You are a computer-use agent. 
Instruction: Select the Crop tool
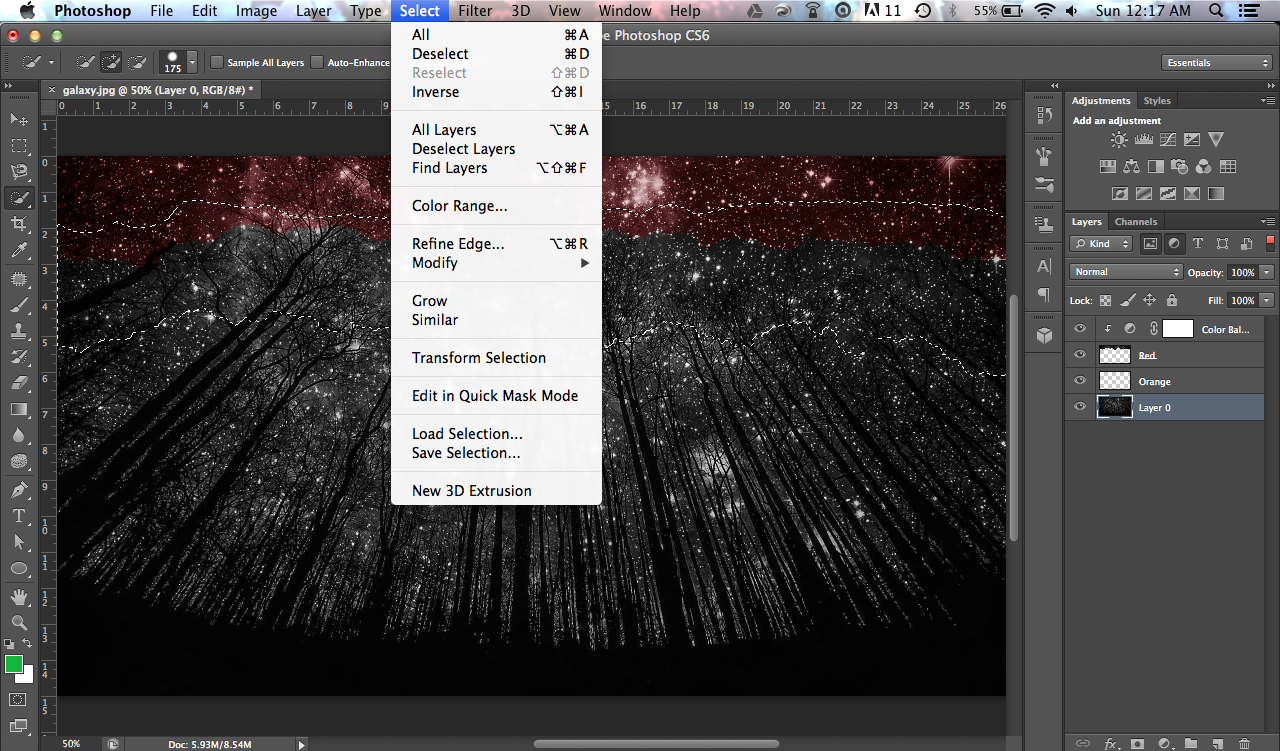(19, 224)
